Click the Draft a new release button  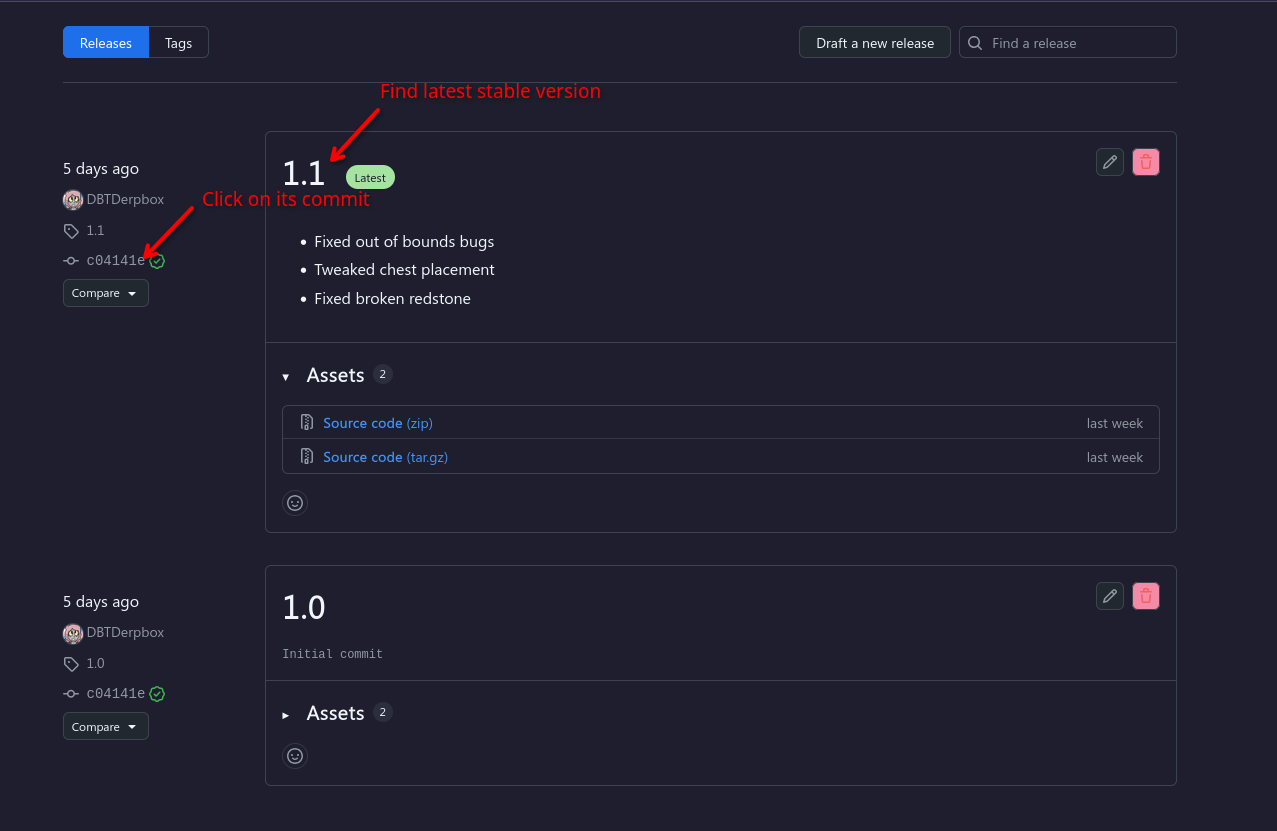tap(875, 43)
